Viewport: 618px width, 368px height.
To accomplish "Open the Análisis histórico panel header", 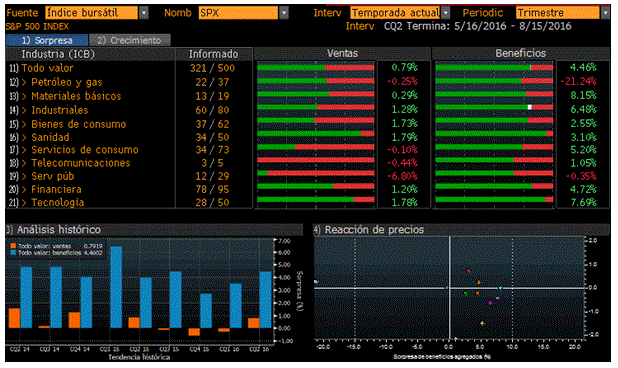I will point(154,230).
